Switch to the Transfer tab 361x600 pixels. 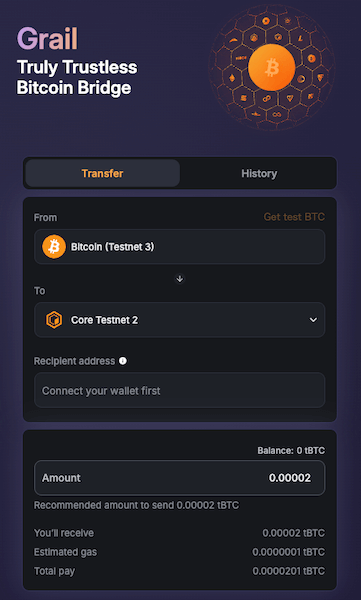click(103, 173)
